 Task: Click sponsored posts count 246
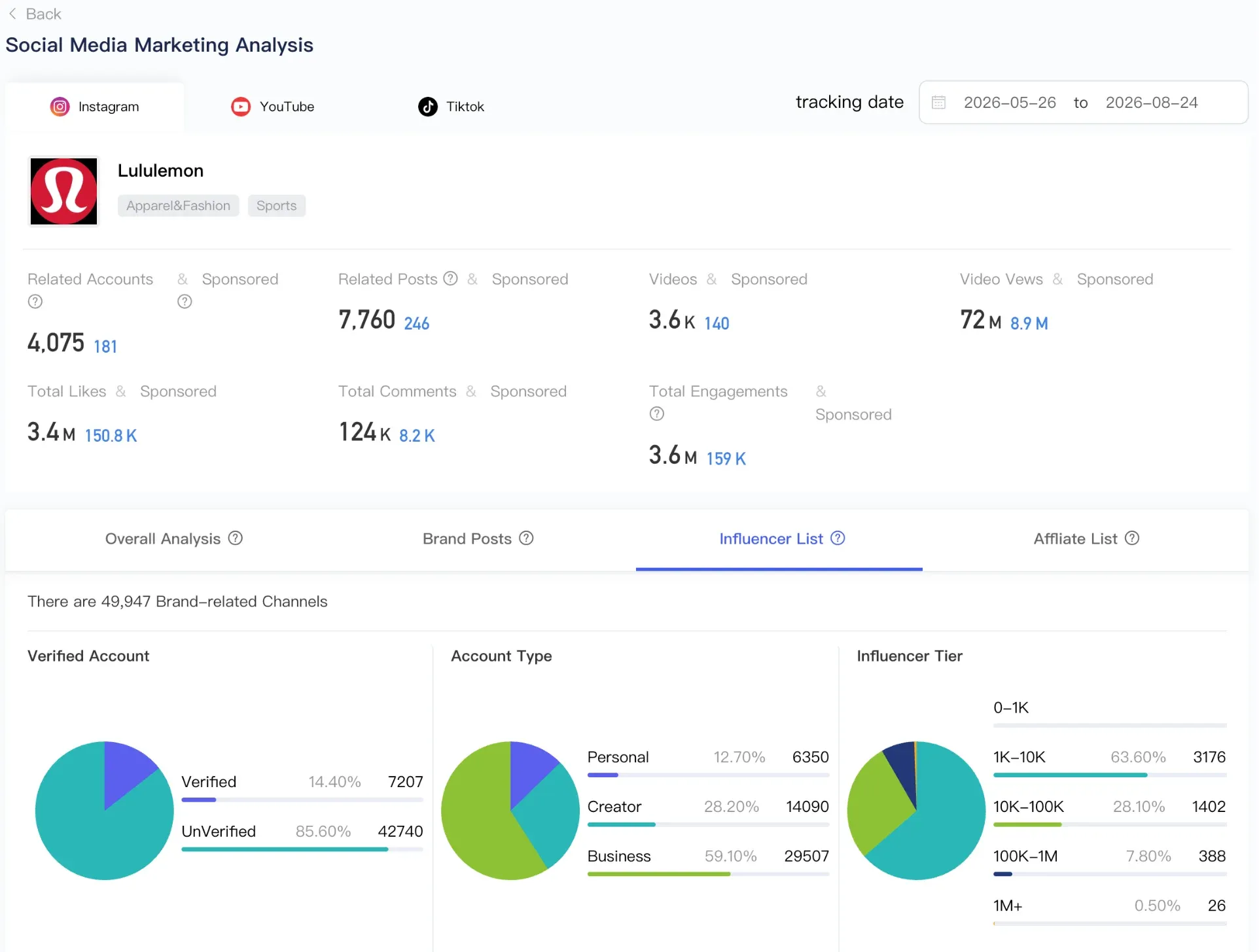[417, 323]
